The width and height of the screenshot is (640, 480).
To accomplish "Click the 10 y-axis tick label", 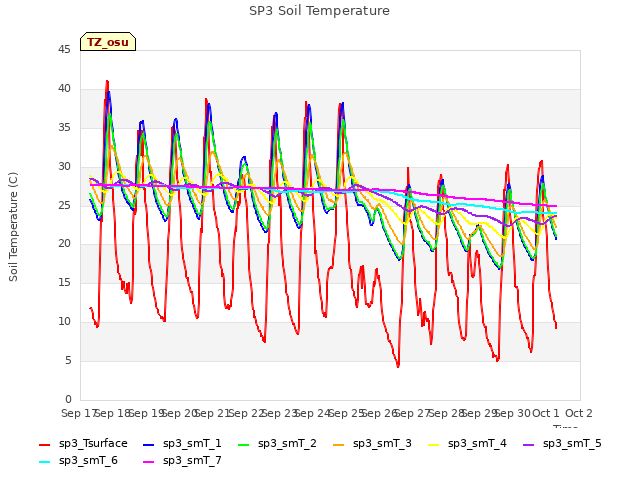I will (x=64, y=322).
